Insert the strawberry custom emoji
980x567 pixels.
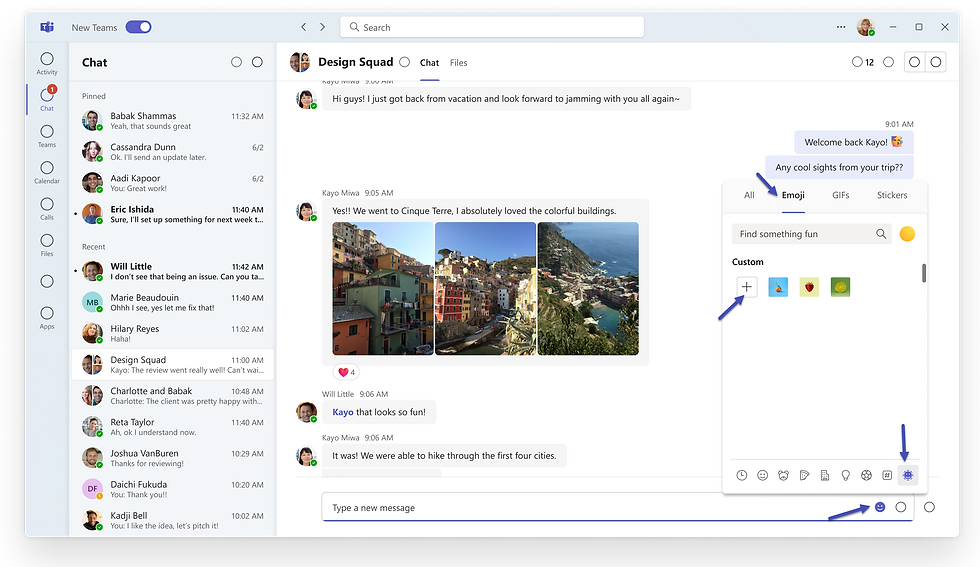click(x=809, y=287)
